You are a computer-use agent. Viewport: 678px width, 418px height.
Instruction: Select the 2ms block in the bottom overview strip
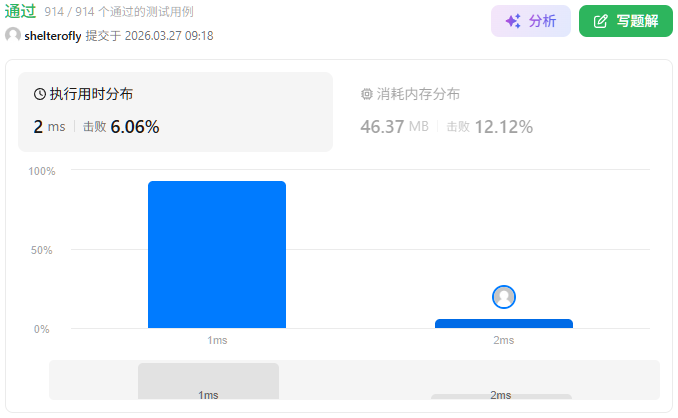(501, 396)
